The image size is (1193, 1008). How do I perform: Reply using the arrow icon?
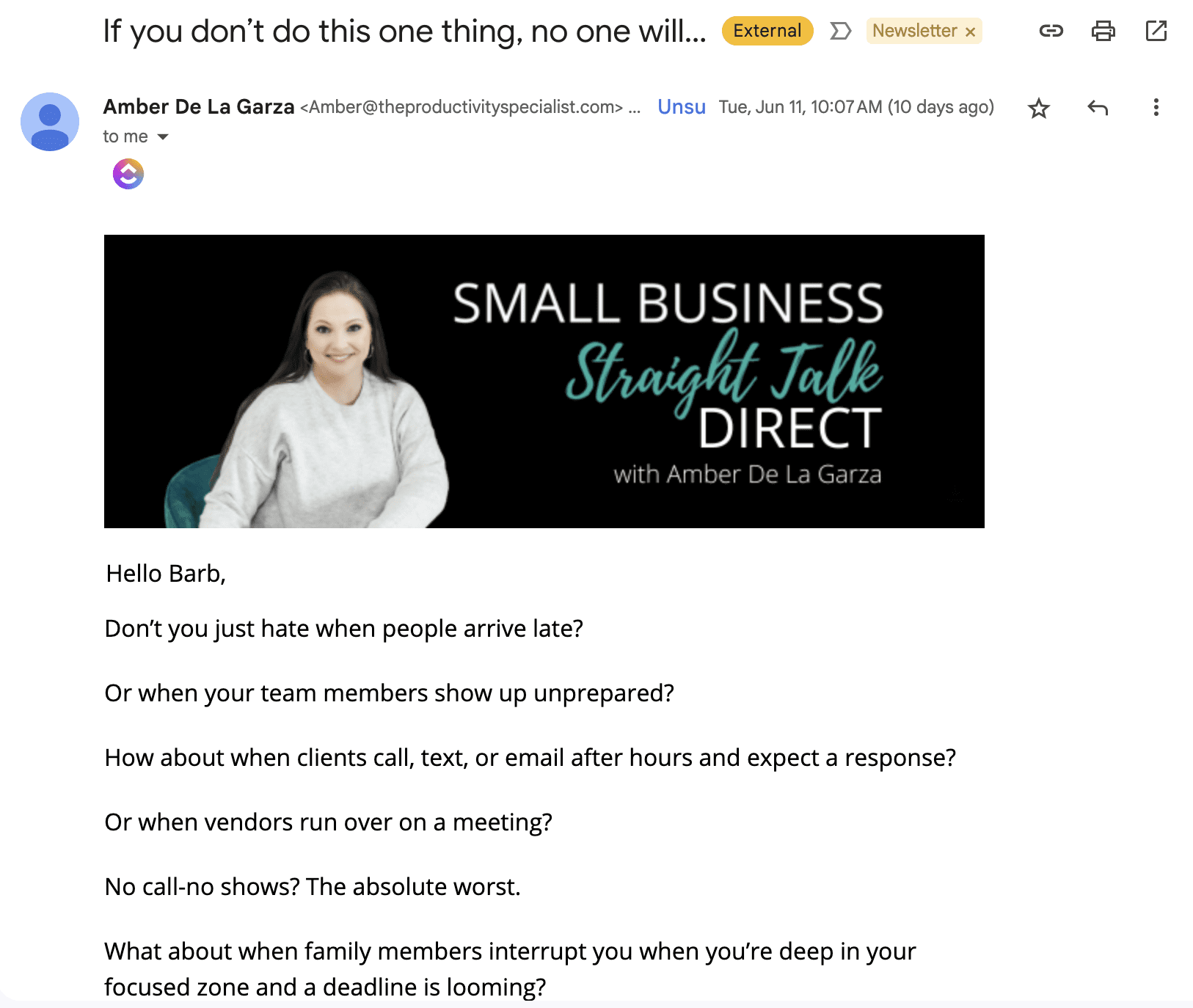pos(1098,108)
